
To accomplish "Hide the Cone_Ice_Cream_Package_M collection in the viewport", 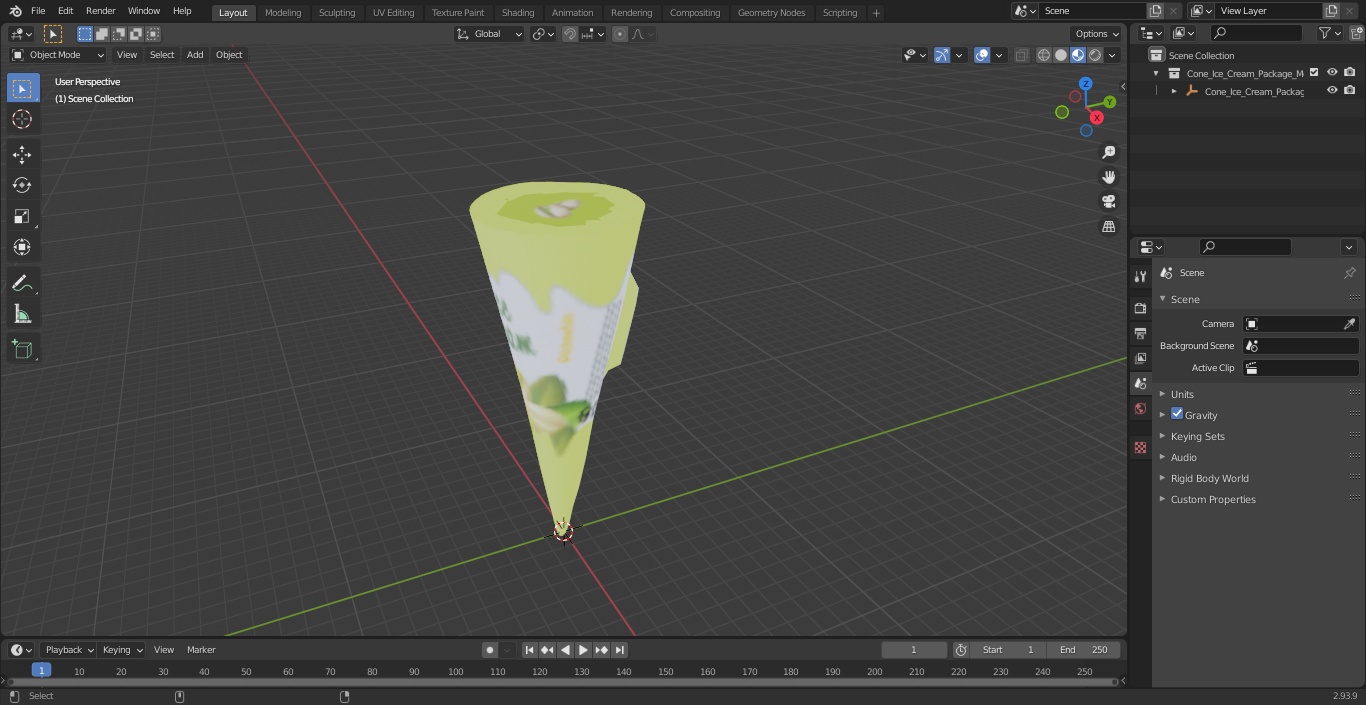I will click(x=1332, y=73).
